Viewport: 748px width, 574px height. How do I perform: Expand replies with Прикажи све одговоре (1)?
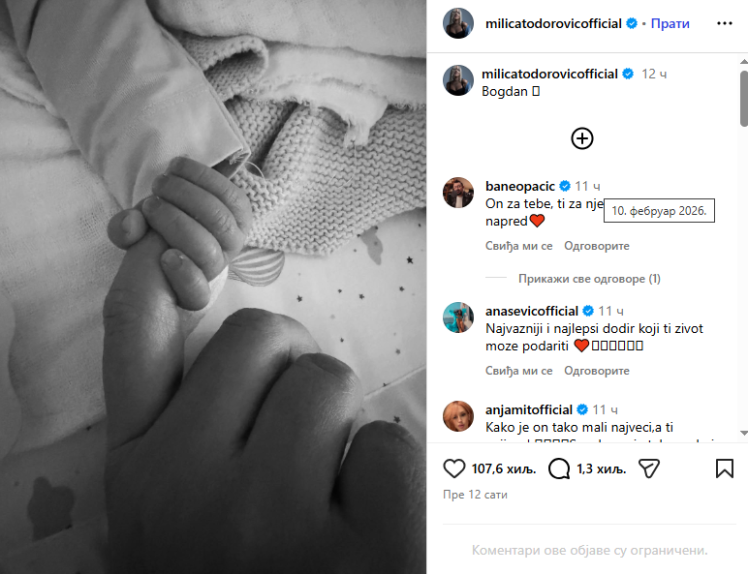point(589,279)
